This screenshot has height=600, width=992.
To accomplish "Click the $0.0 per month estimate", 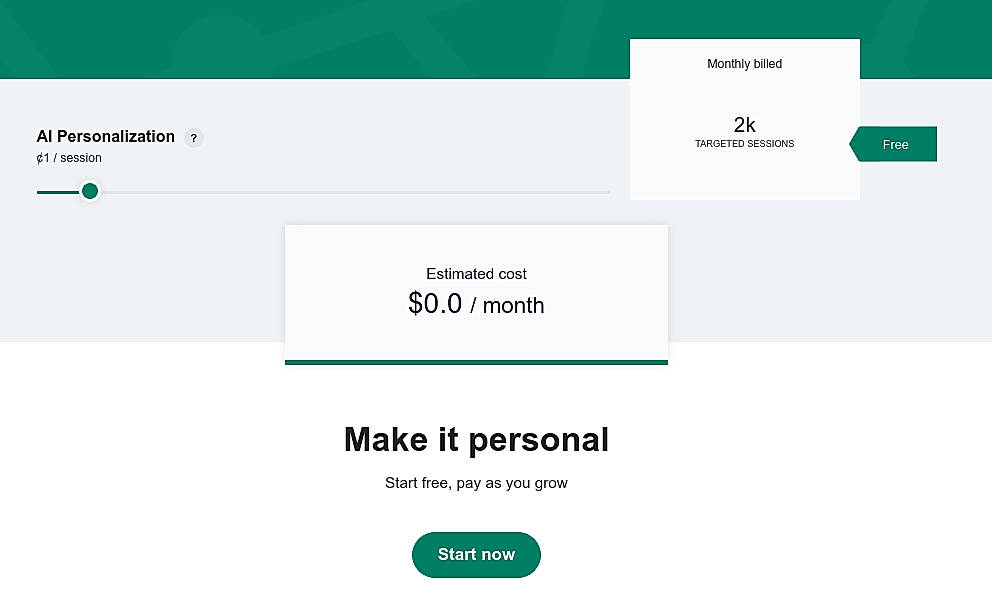I will 476,303.
